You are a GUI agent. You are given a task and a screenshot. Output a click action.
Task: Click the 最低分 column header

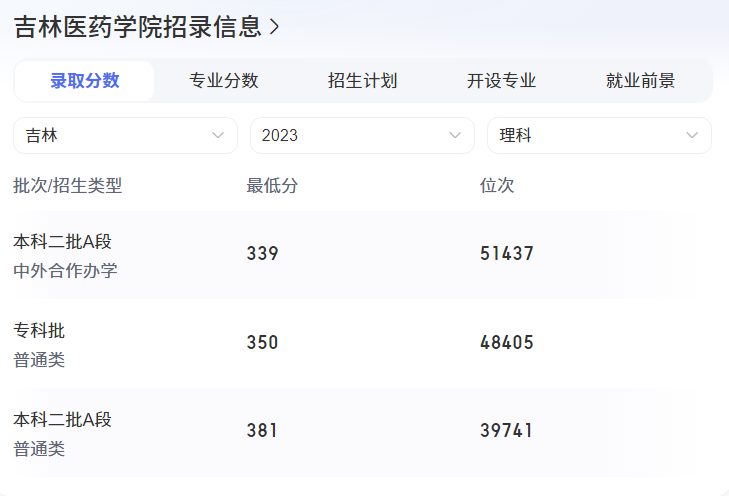272,185
